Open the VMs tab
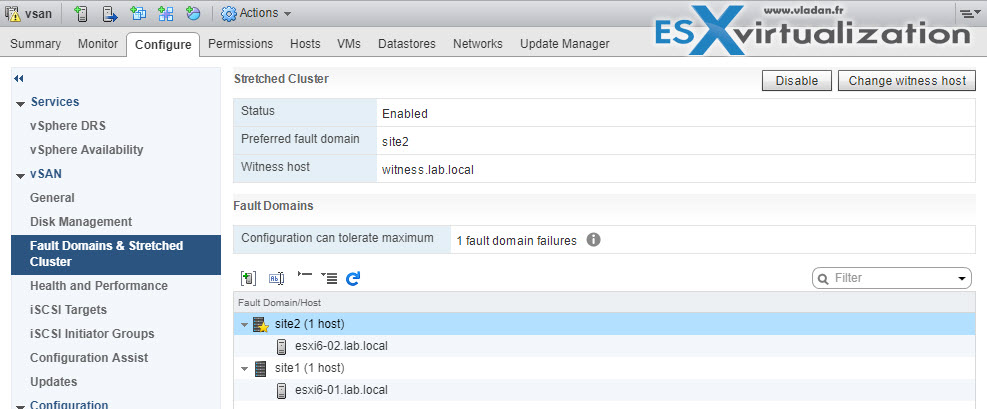 [x=349, y=44]
